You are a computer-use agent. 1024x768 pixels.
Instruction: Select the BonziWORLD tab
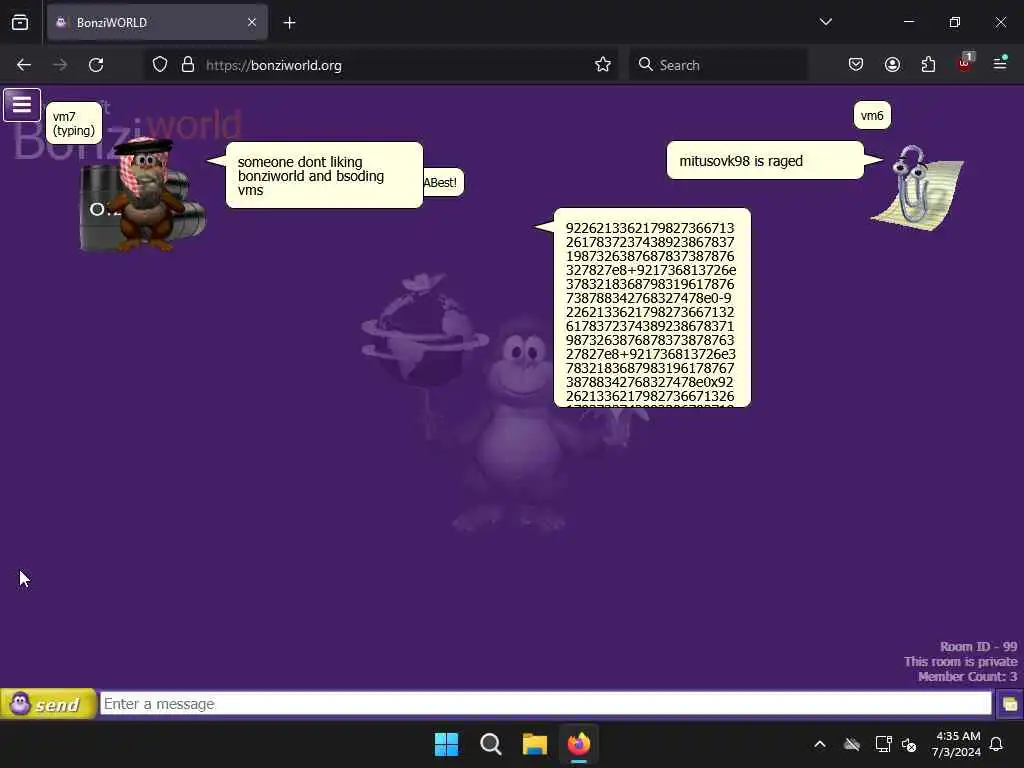click(157, 22)
